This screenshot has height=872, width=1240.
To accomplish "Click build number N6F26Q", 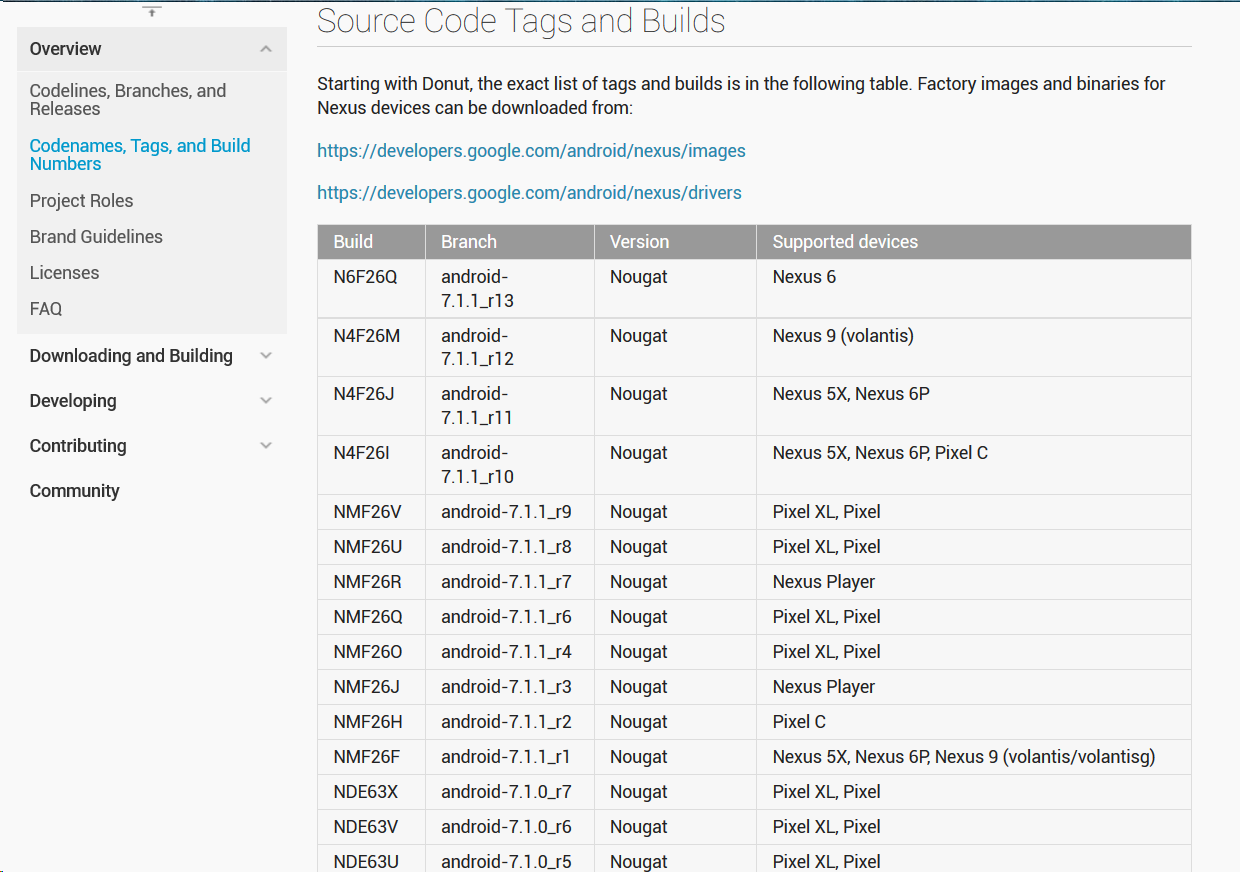I will coord(365,277).
